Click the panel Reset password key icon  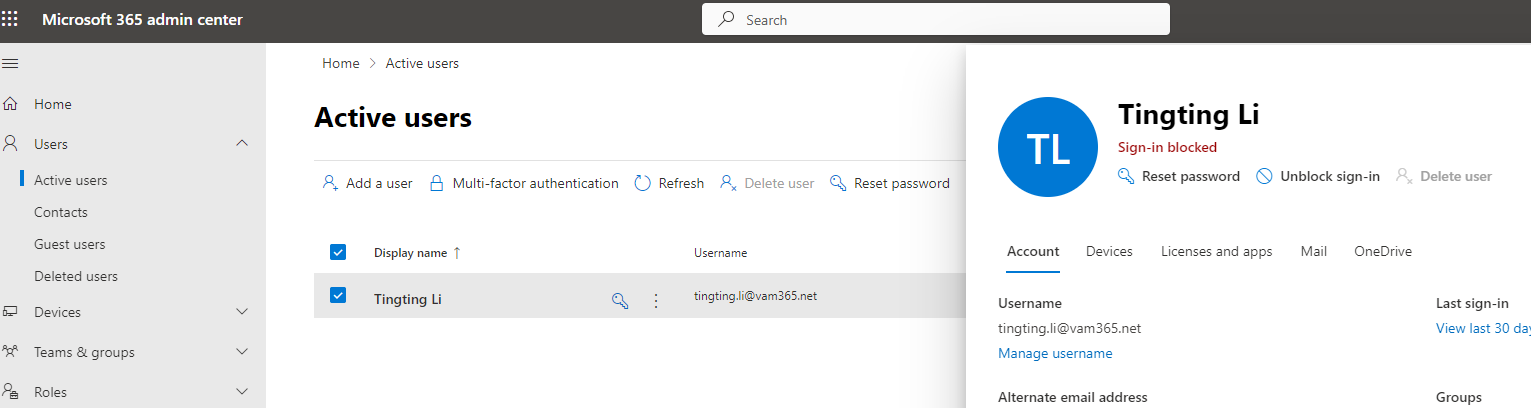[1126, 176]
